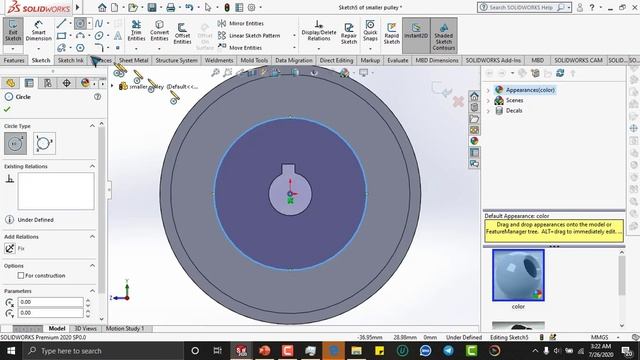
Task: Click Mirror Entities command
Action: pyautogui.click(x=241, y=23)
